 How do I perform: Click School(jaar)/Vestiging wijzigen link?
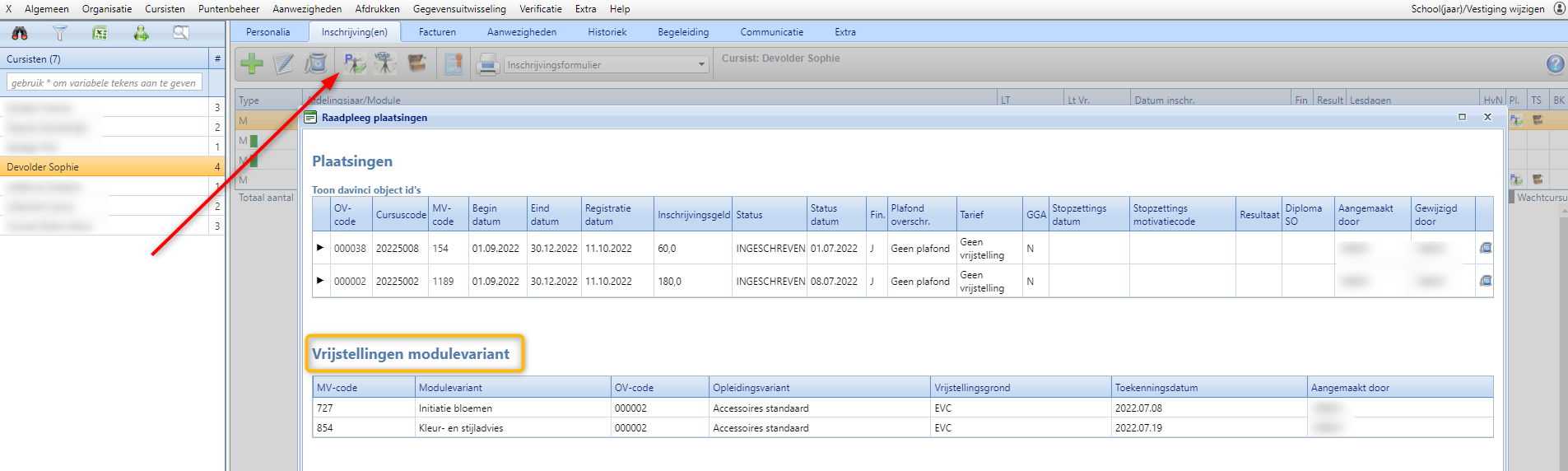coord(1477,9)
